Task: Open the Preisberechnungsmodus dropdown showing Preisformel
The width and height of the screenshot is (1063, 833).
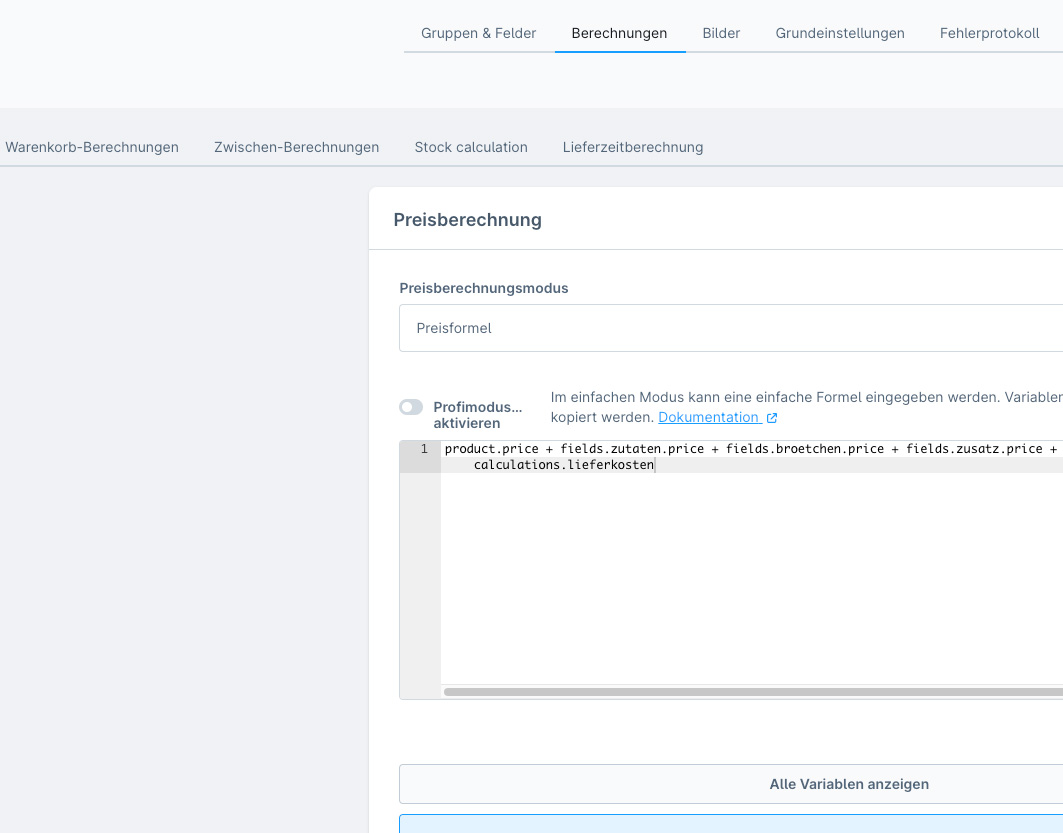Action: pos(730,328)
